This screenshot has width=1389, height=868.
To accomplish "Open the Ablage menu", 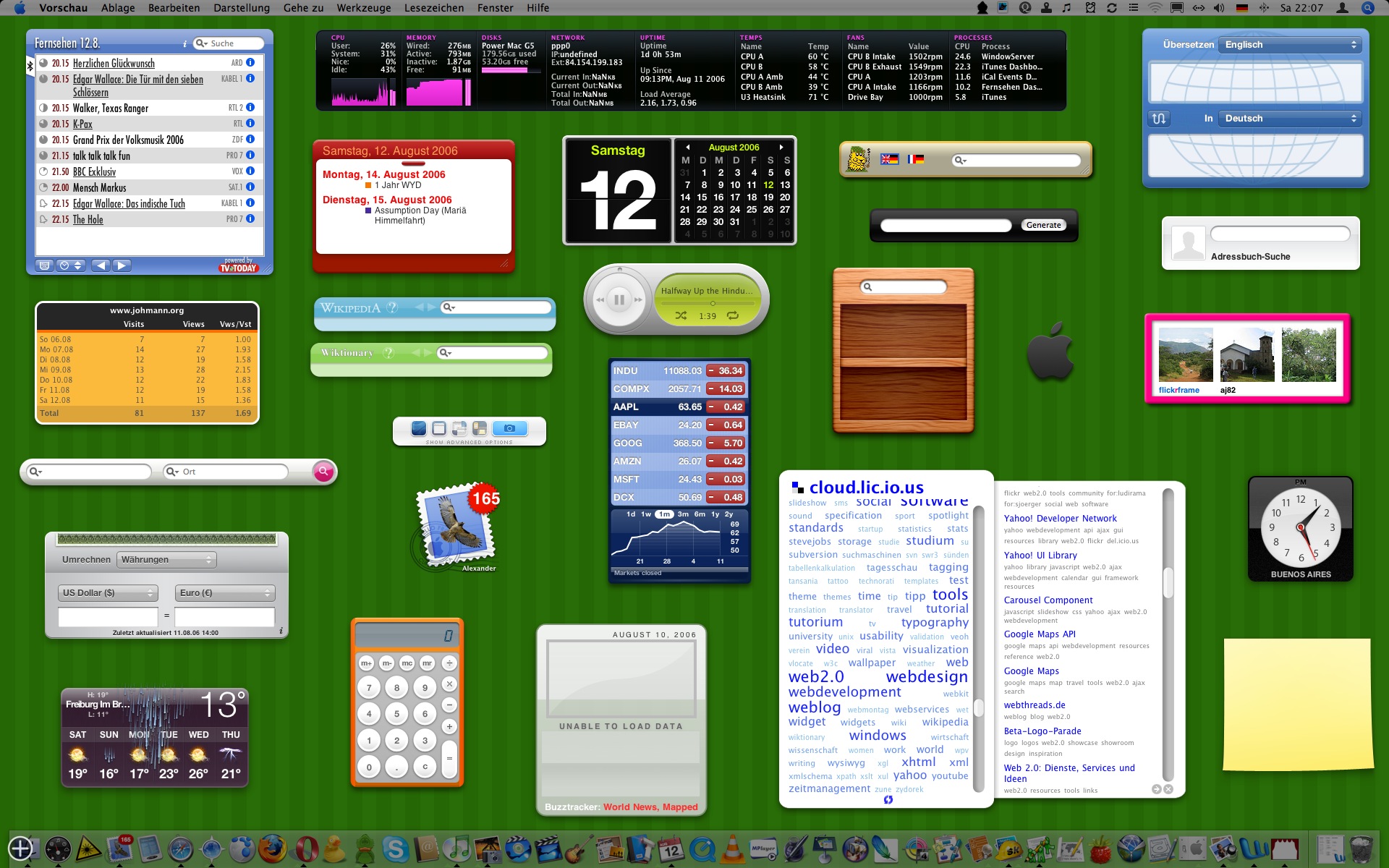I will click(118, 8).
